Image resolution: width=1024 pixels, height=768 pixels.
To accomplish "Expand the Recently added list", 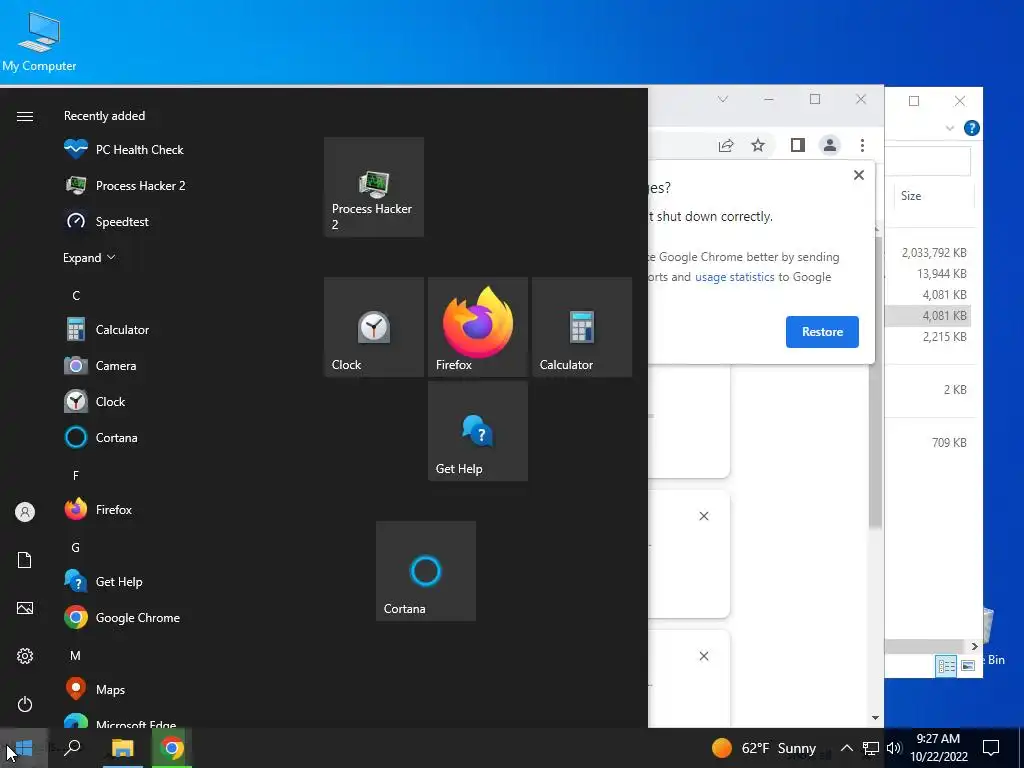I will [x=89, y=257].
